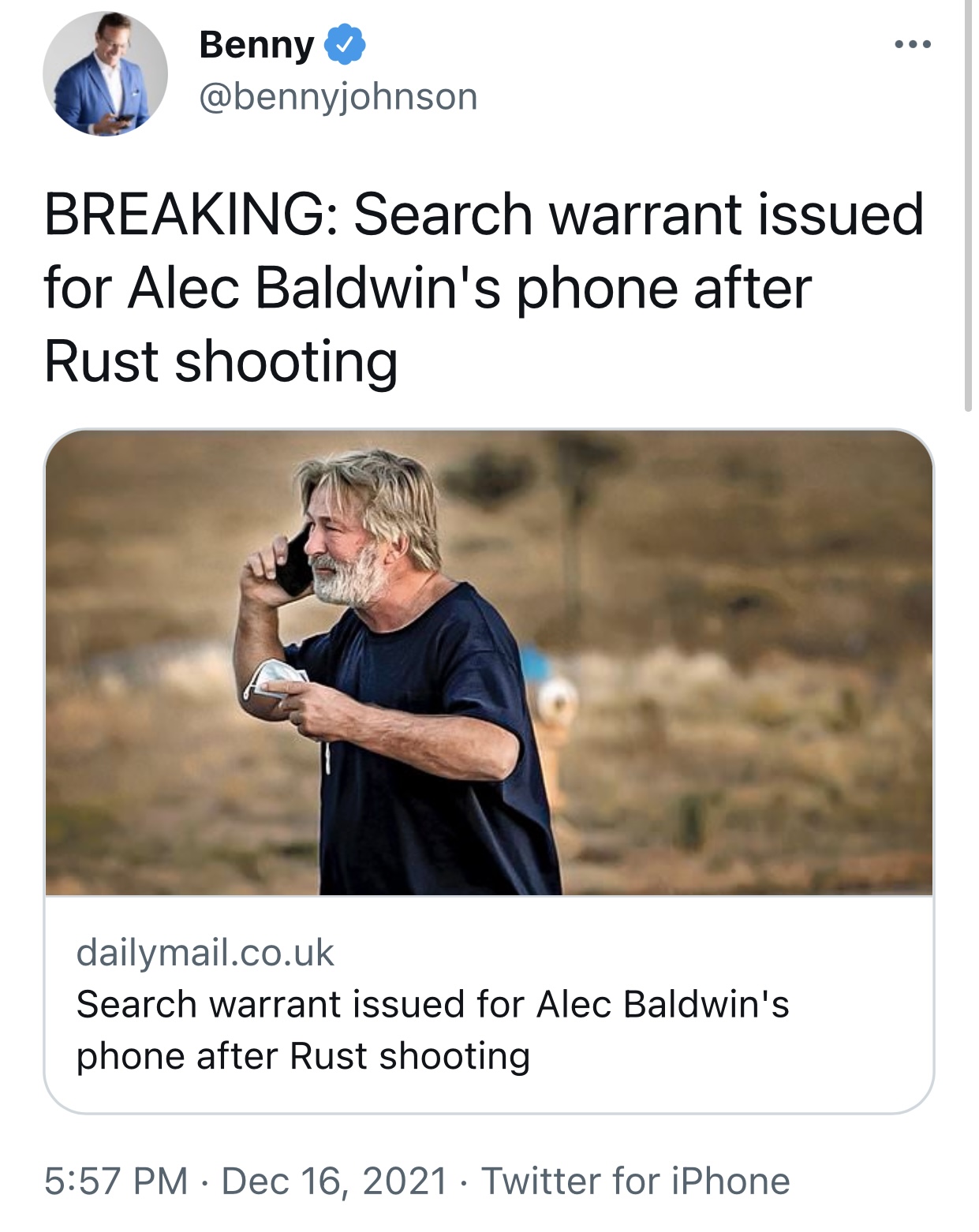The image size is (979, 1232).
Task: Click the phone in the preview image
Action: click(293, 560)
